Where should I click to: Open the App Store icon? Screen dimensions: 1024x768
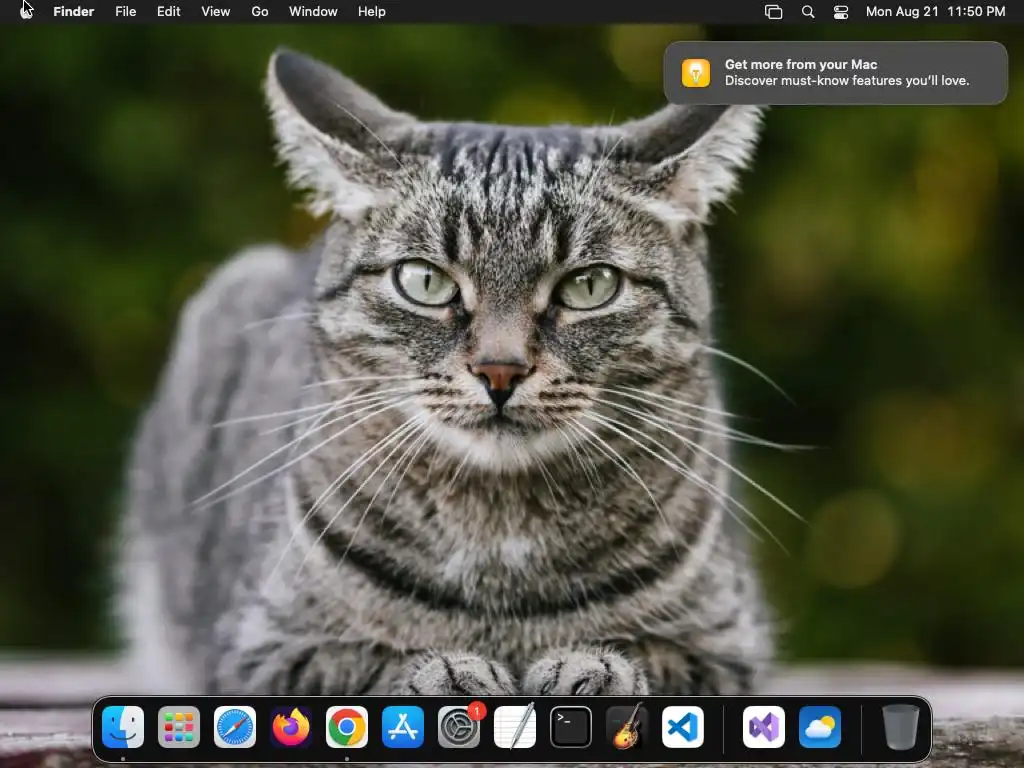tap(403, 727)
